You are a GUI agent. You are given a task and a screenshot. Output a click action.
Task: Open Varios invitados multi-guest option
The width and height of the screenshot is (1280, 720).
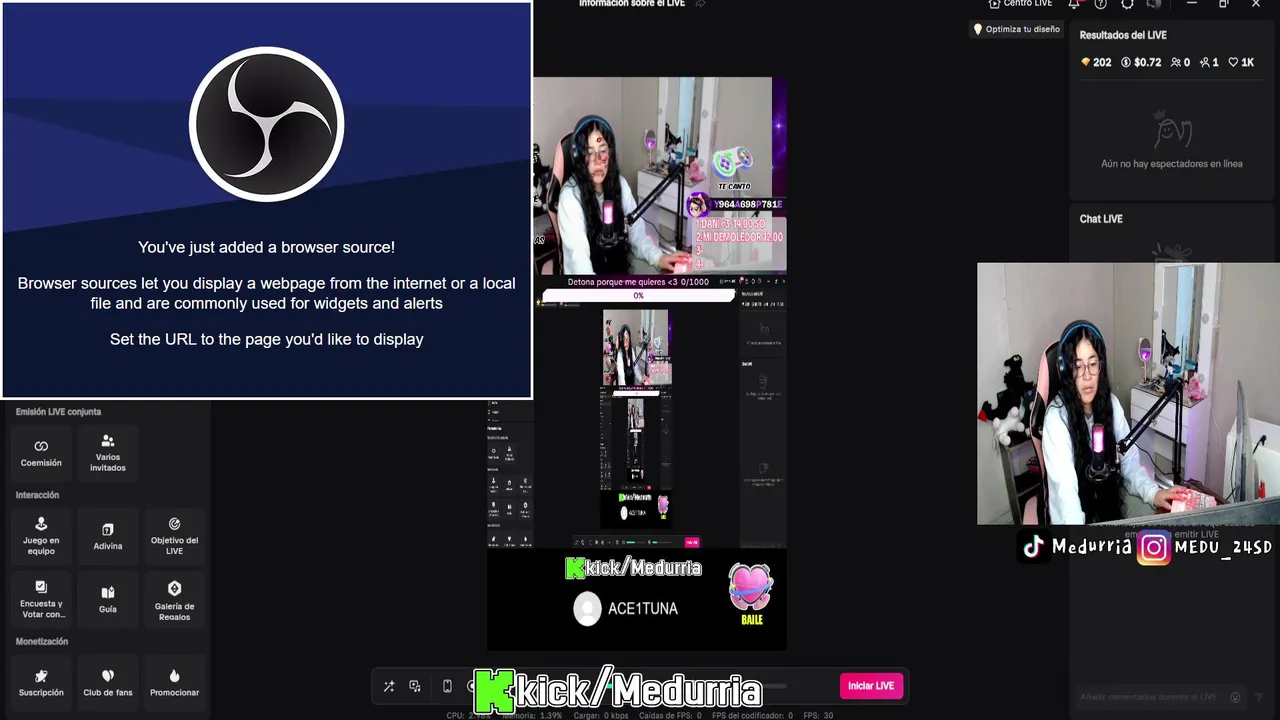pyautogui.click(x=108, y=453)
